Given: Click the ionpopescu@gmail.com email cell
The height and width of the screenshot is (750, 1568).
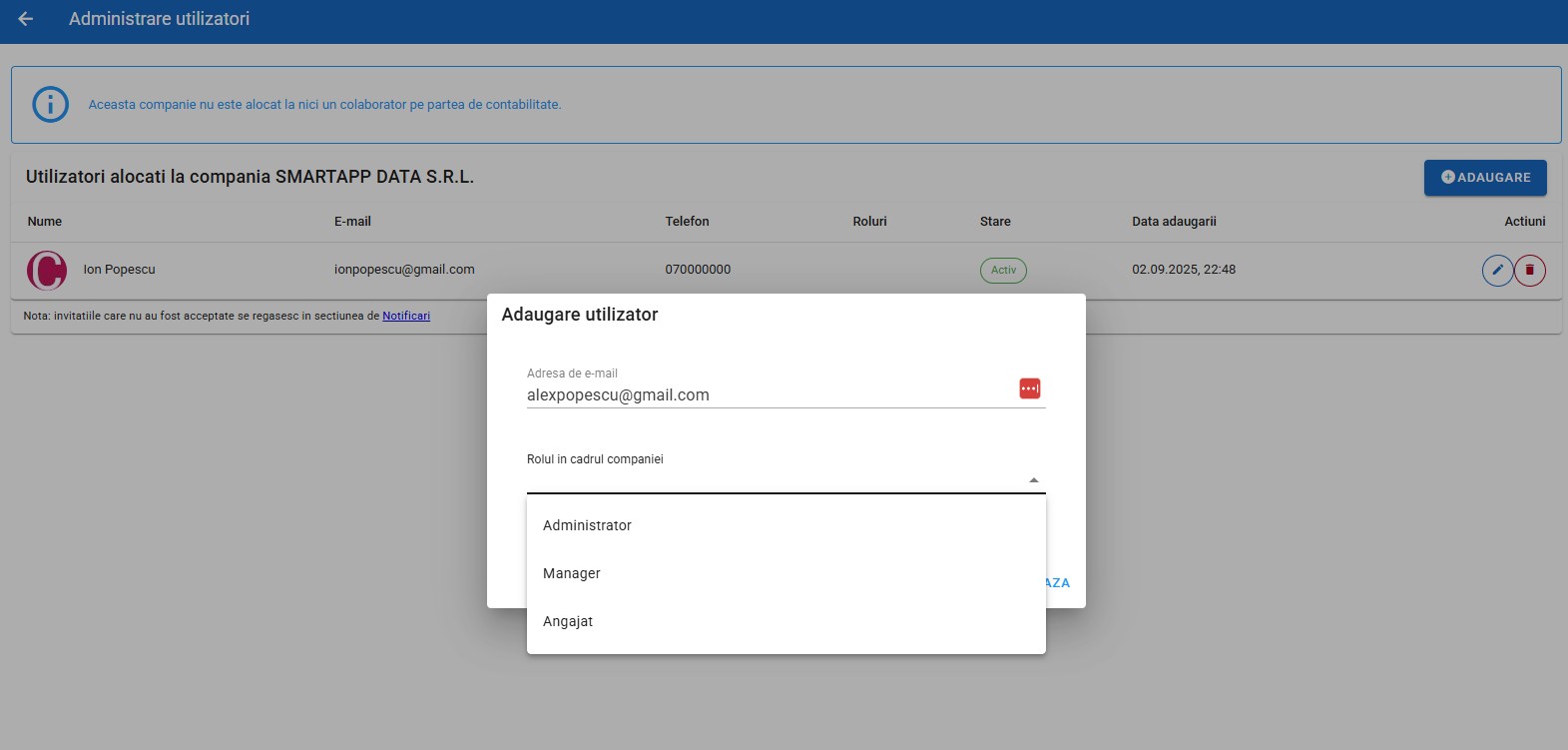Looking at the screenshot, I should pyautogui.click(x=404, y=270).
